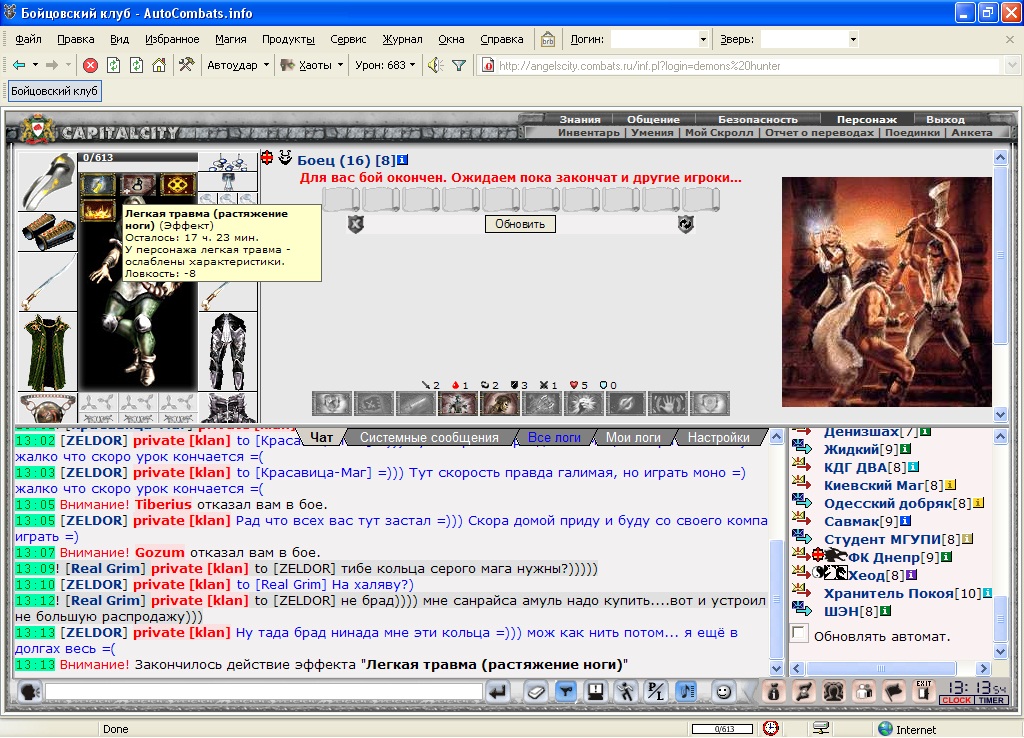Click the eraser clear chat icon

pyautogui.click(x=536, y=692)
